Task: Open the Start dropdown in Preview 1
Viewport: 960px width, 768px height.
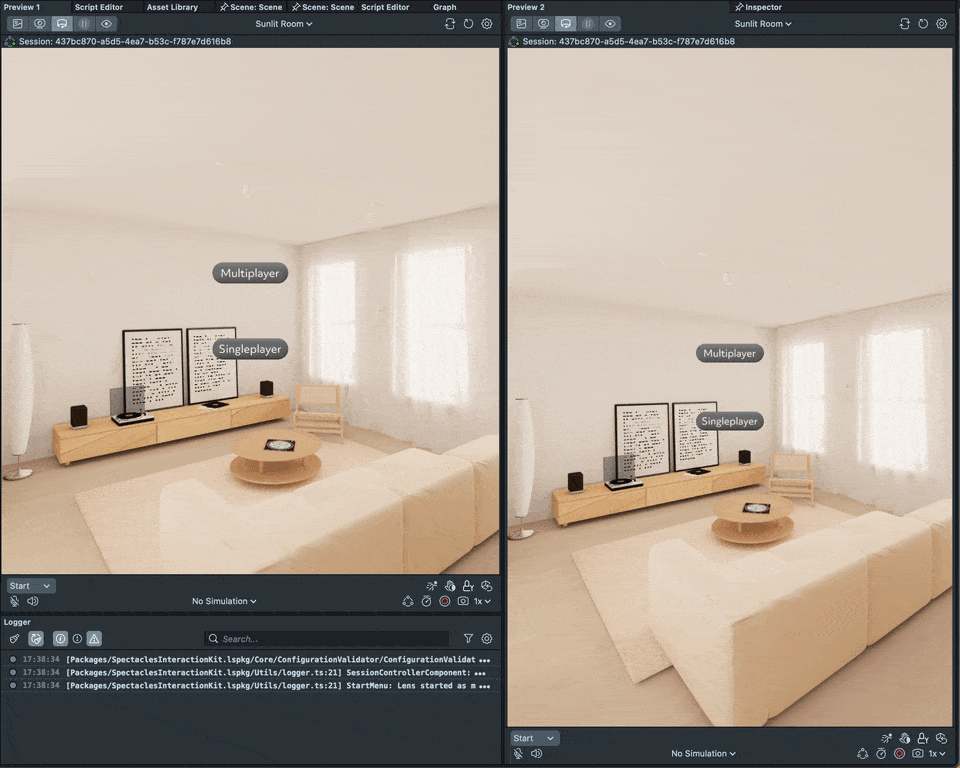Action: 31,585
